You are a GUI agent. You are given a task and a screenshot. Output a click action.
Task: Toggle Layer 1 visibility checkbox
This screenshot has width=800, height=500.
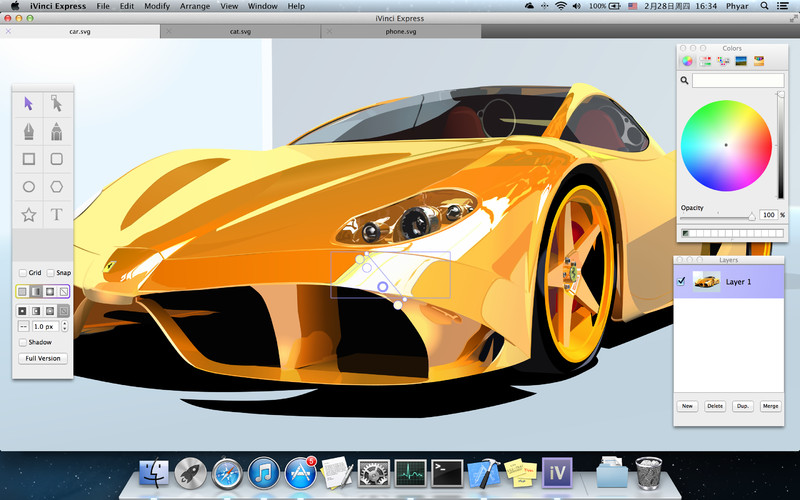click(681, 281)
